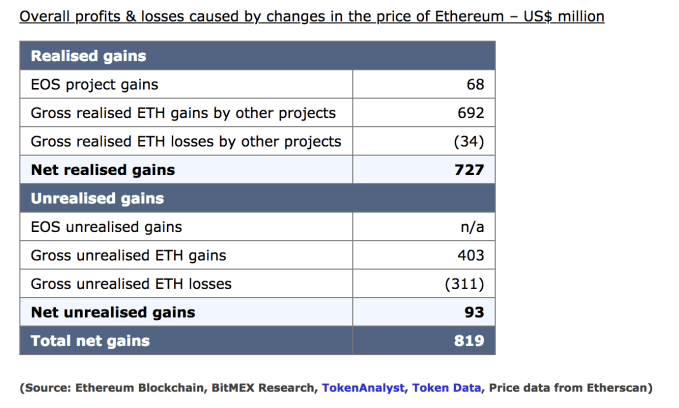Select the EOS unrealised gains row label
679x408 pixels.
click(x=106, y=227)
